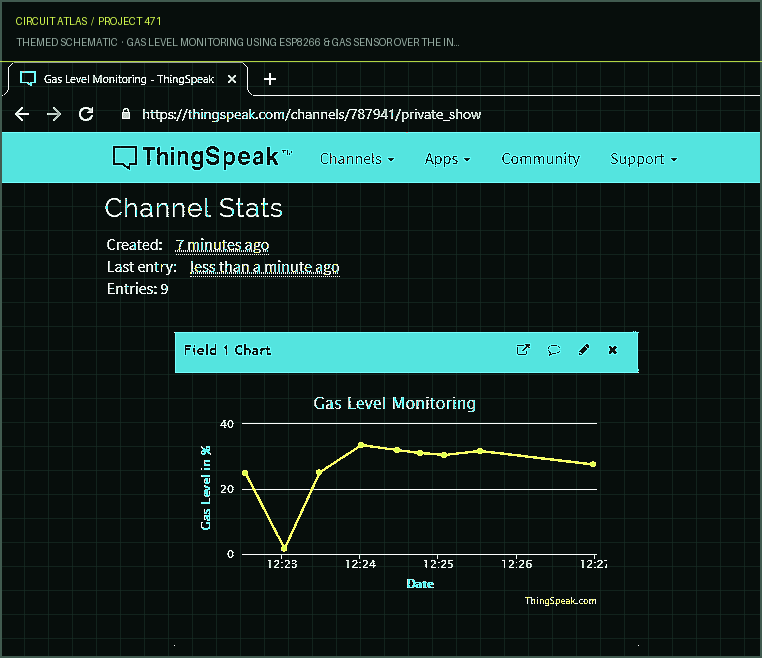Click the 20 y-axis tick label
This screenshot has width=762, height=658.
(227, 489)
